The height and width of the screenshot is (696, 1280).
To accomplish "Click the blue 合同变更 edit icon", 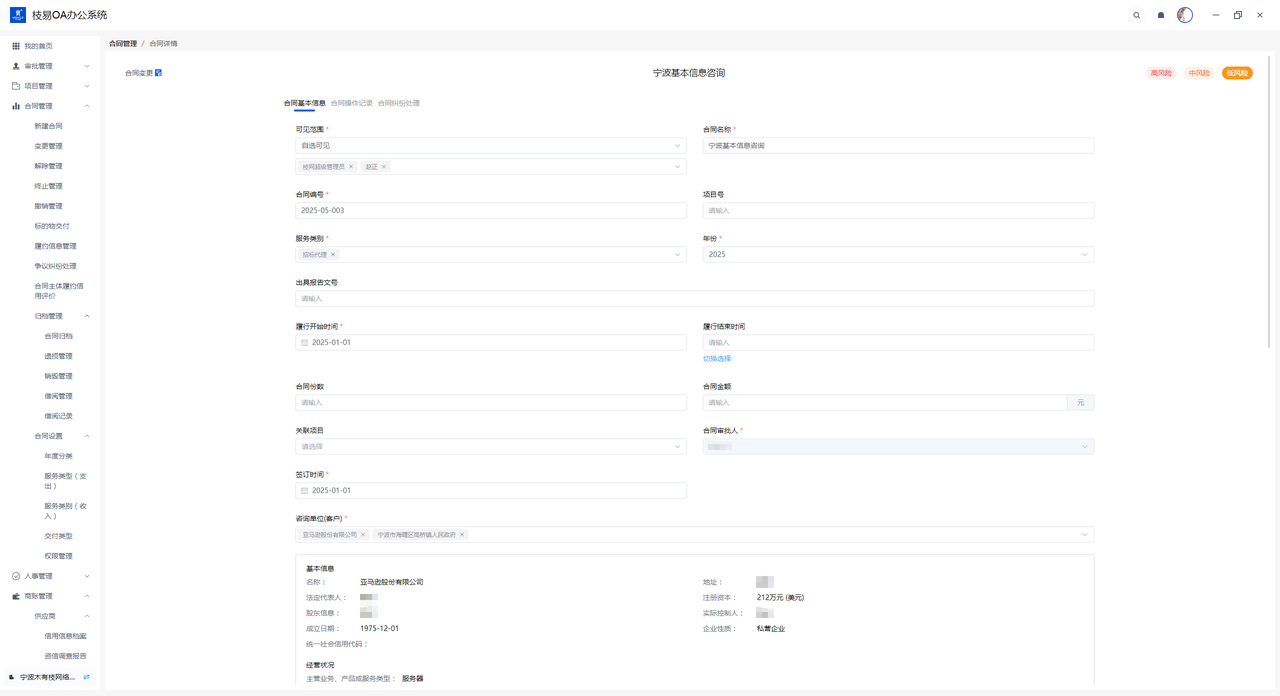I will (159, 73).
